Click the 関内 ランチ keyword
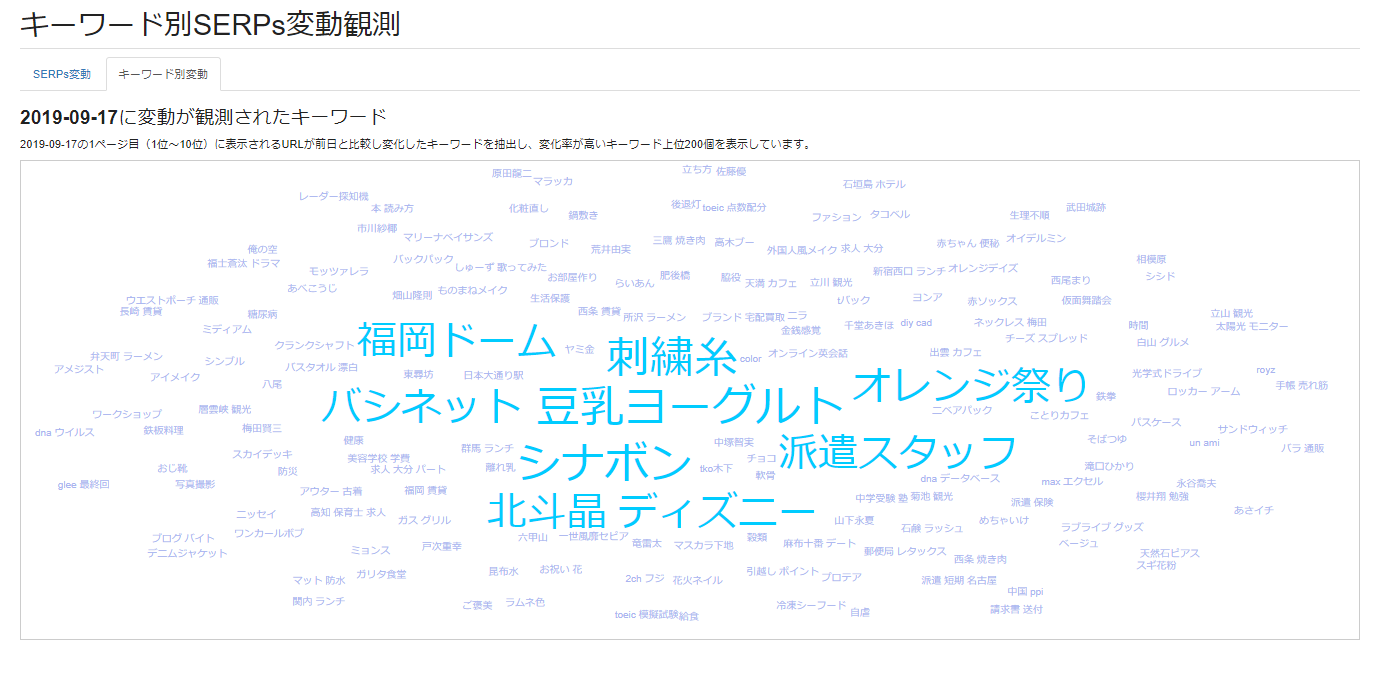The height and width of the screenshot is (681, 1381). 318,601
